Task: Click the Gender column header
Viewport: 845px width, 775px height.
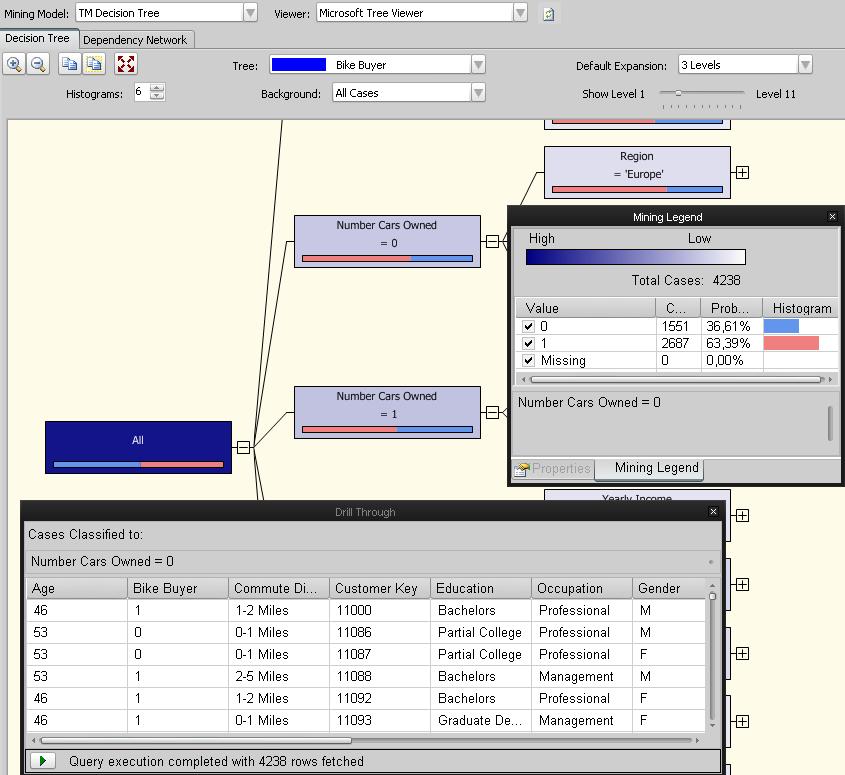Action: (x=669, y=588)
